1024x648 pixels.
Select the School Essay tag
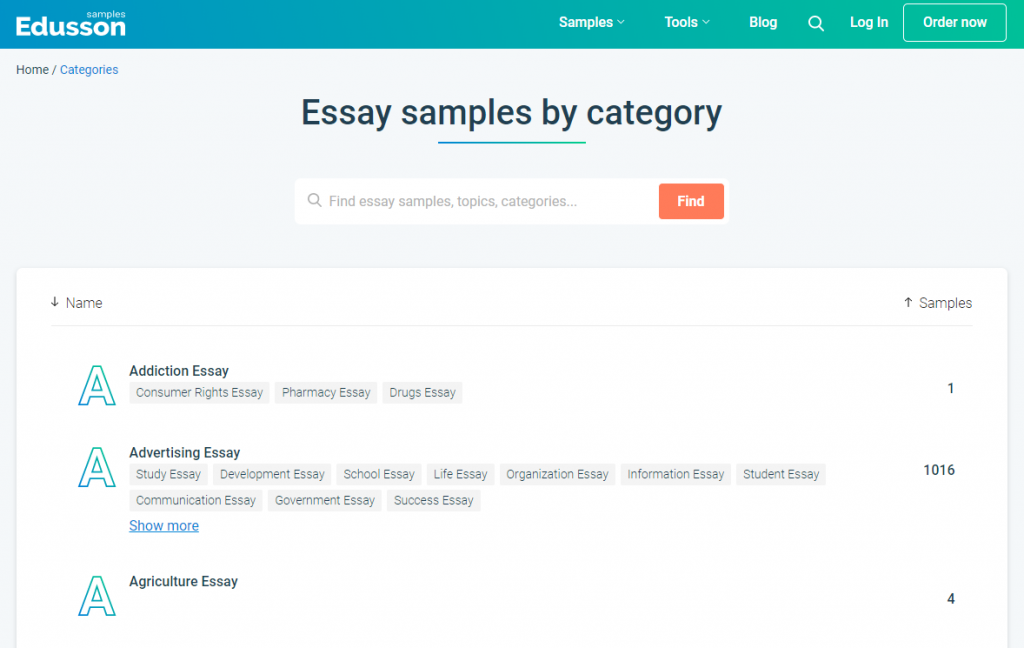tap(379, 474)
